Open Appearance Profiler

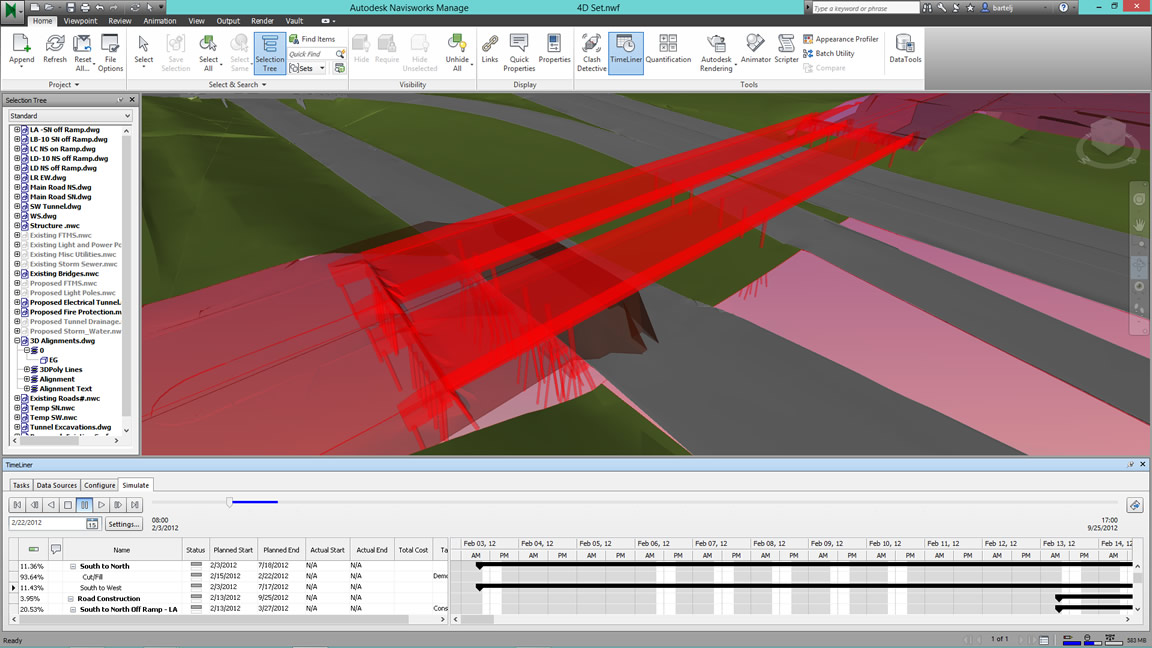[x=840, y=39]
